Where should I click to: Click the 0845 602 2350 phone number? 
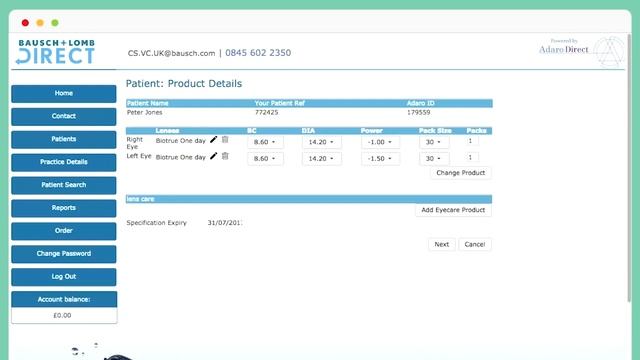click(258, 53)
